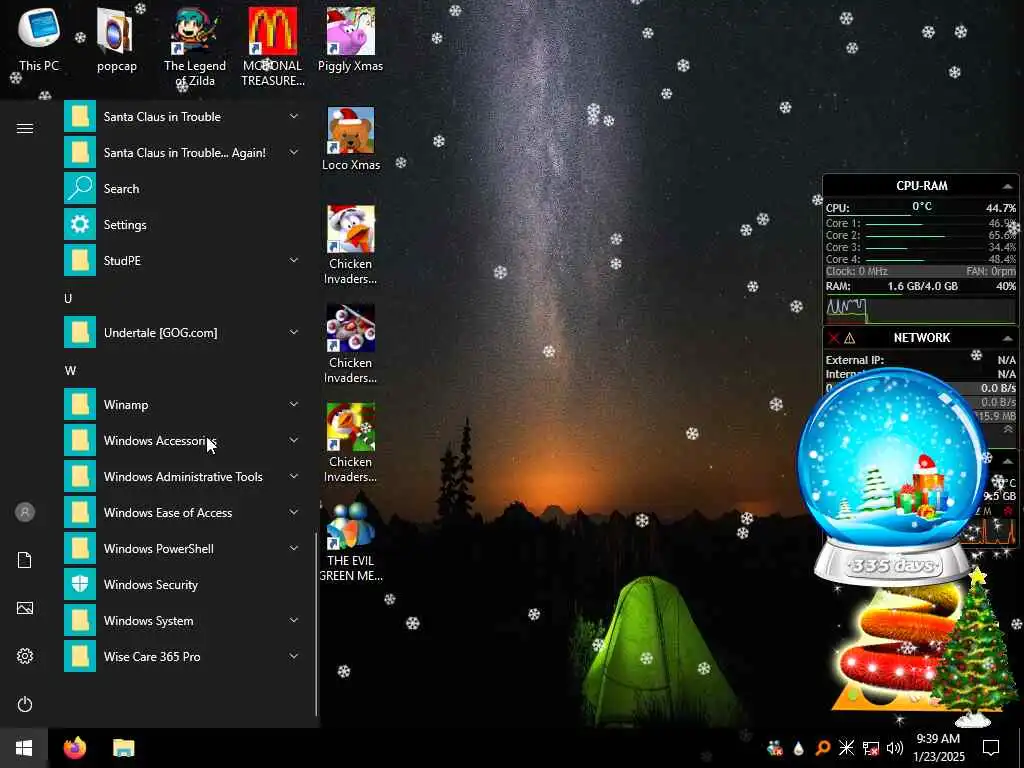Click the network tray icon

tap(871, 748)
